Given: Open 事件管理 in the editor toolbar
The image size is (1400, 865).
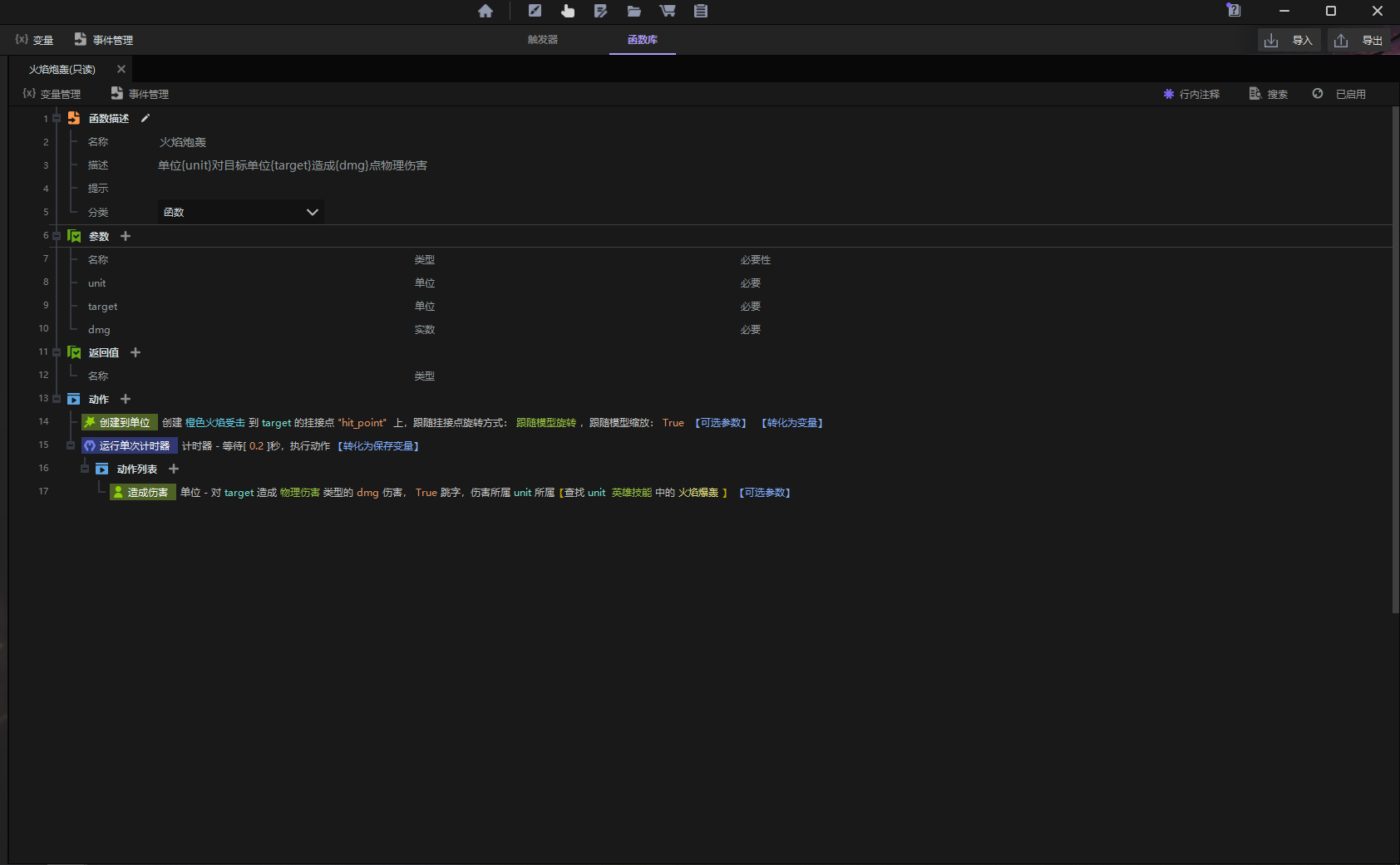Looking at the screenshot, I should (x=140, y=94).
